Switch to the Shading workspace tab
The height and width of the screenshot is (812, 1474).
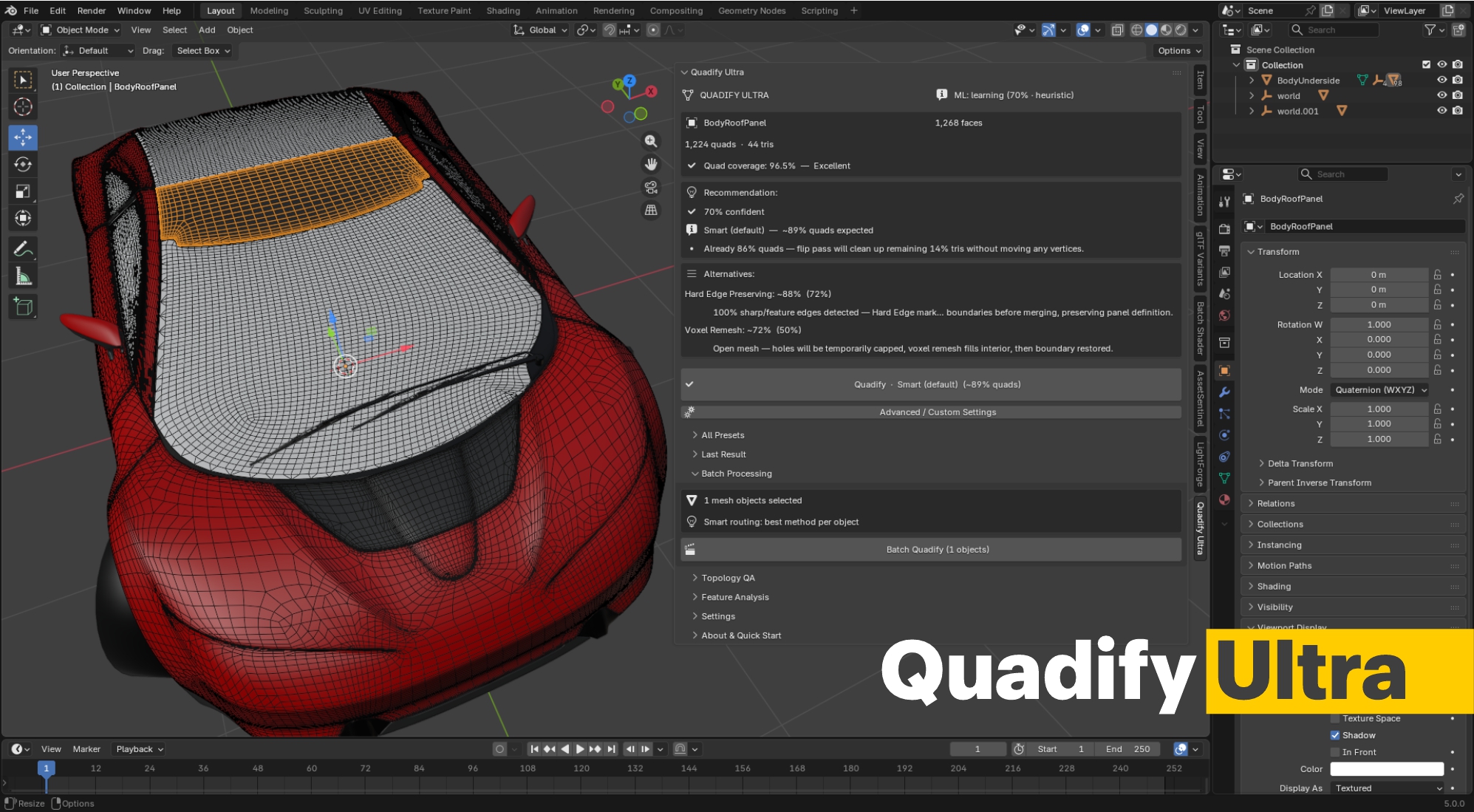pyautogui.click(x=503, y=10)
